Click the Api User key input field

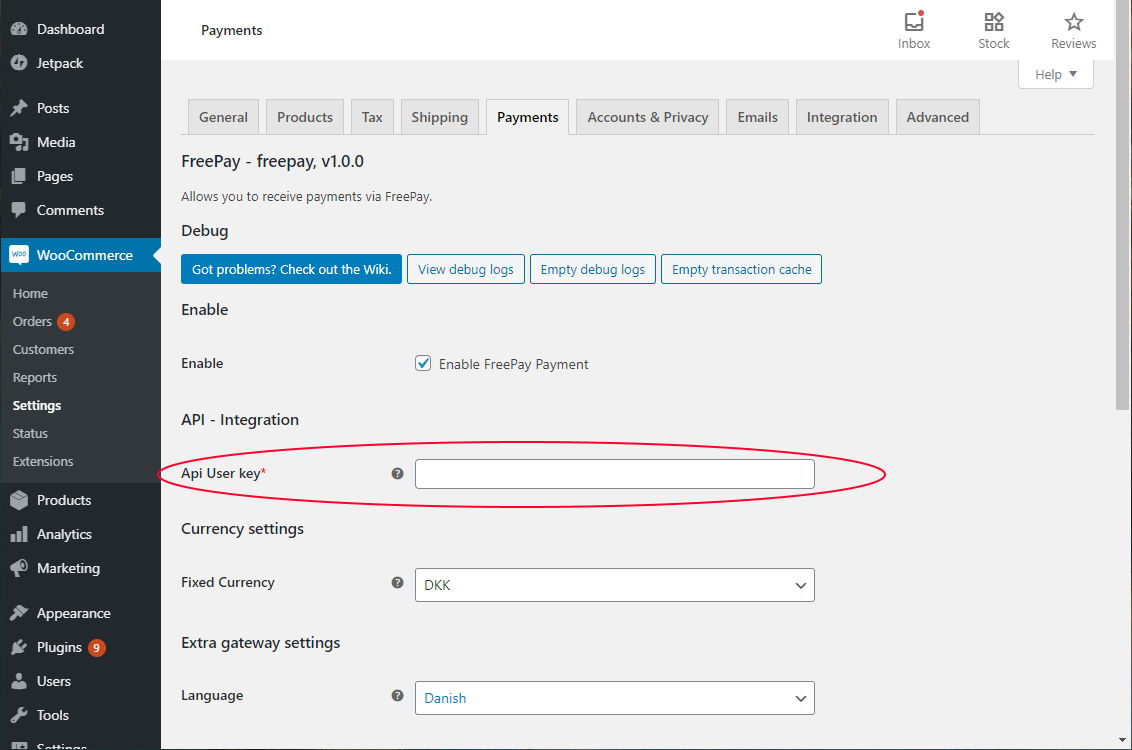pos(614,474)
